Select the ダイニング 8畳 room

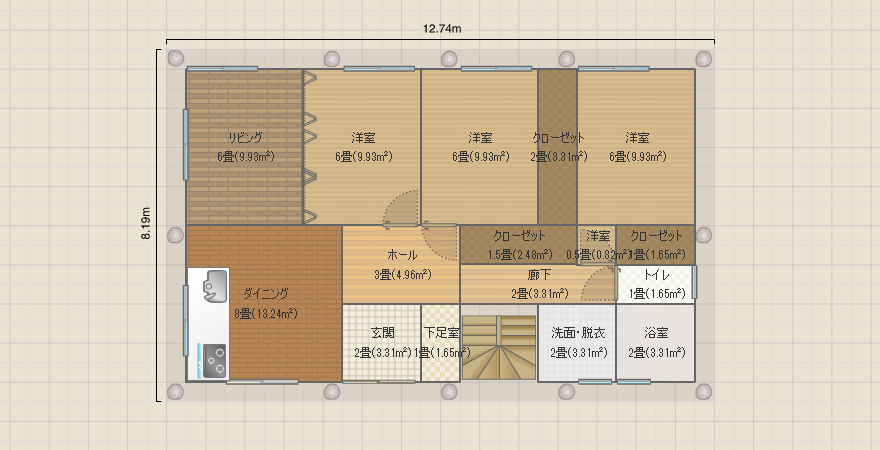pyautogui.click(x=265, y=304)
